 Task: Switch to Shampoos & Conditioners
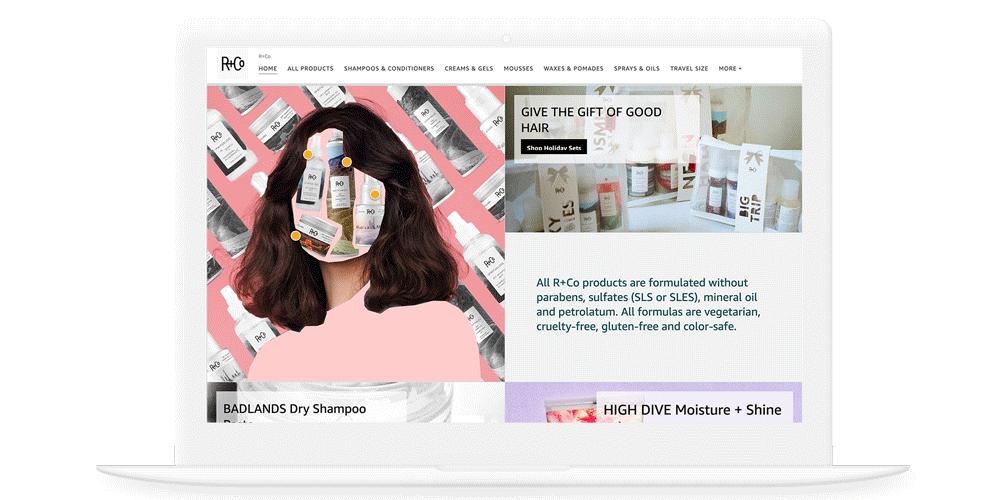coord(389,69)
